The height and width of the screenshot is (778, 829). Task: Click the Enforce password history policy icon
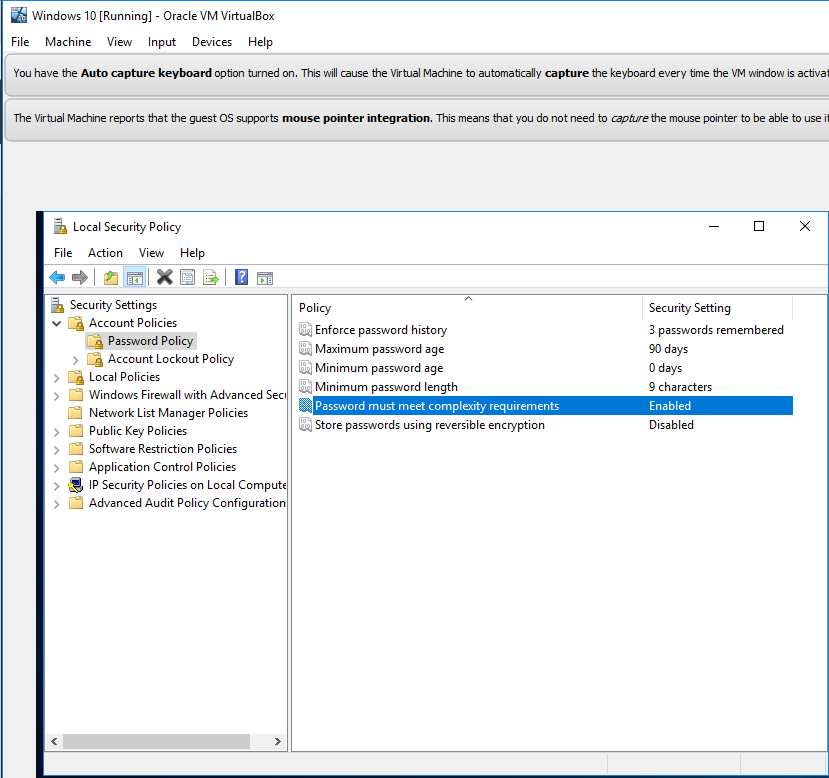(x=305, y=330)
